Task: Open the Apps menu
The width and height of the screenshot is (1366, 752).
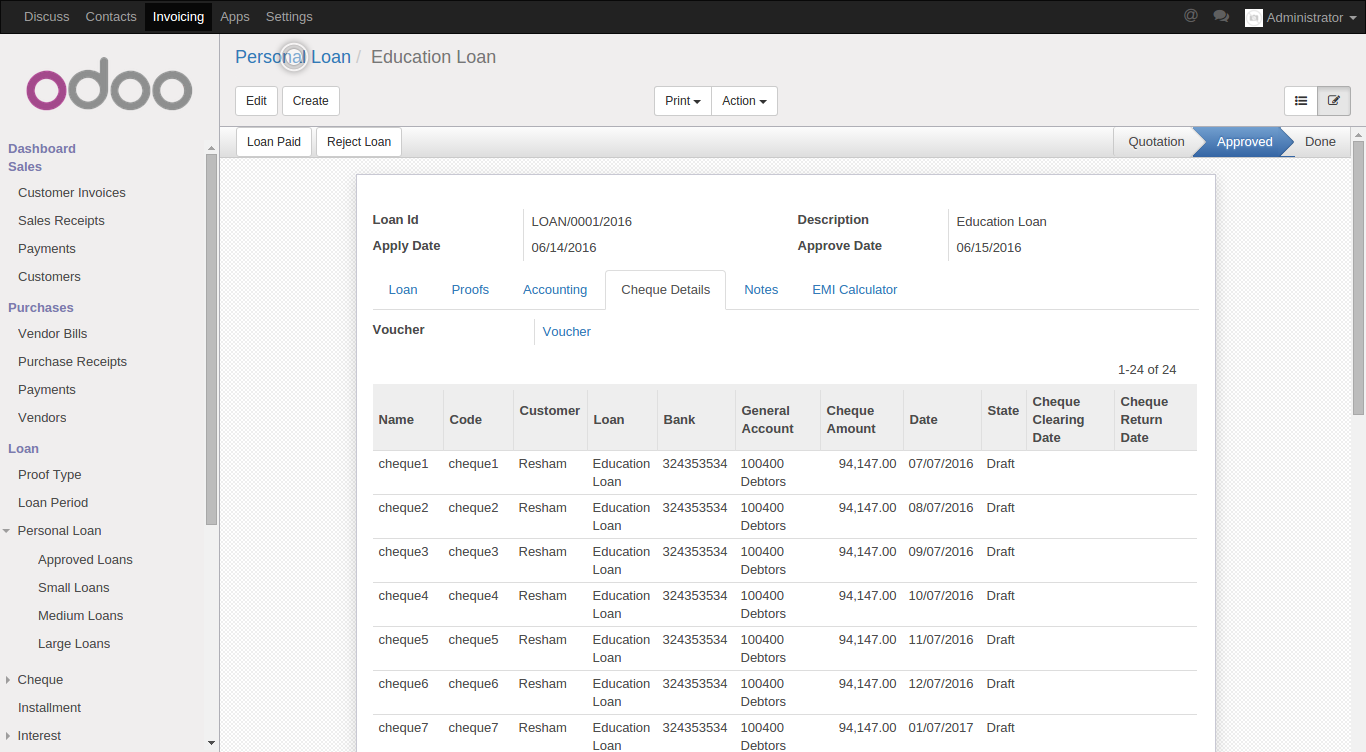Action: (235, 17)
